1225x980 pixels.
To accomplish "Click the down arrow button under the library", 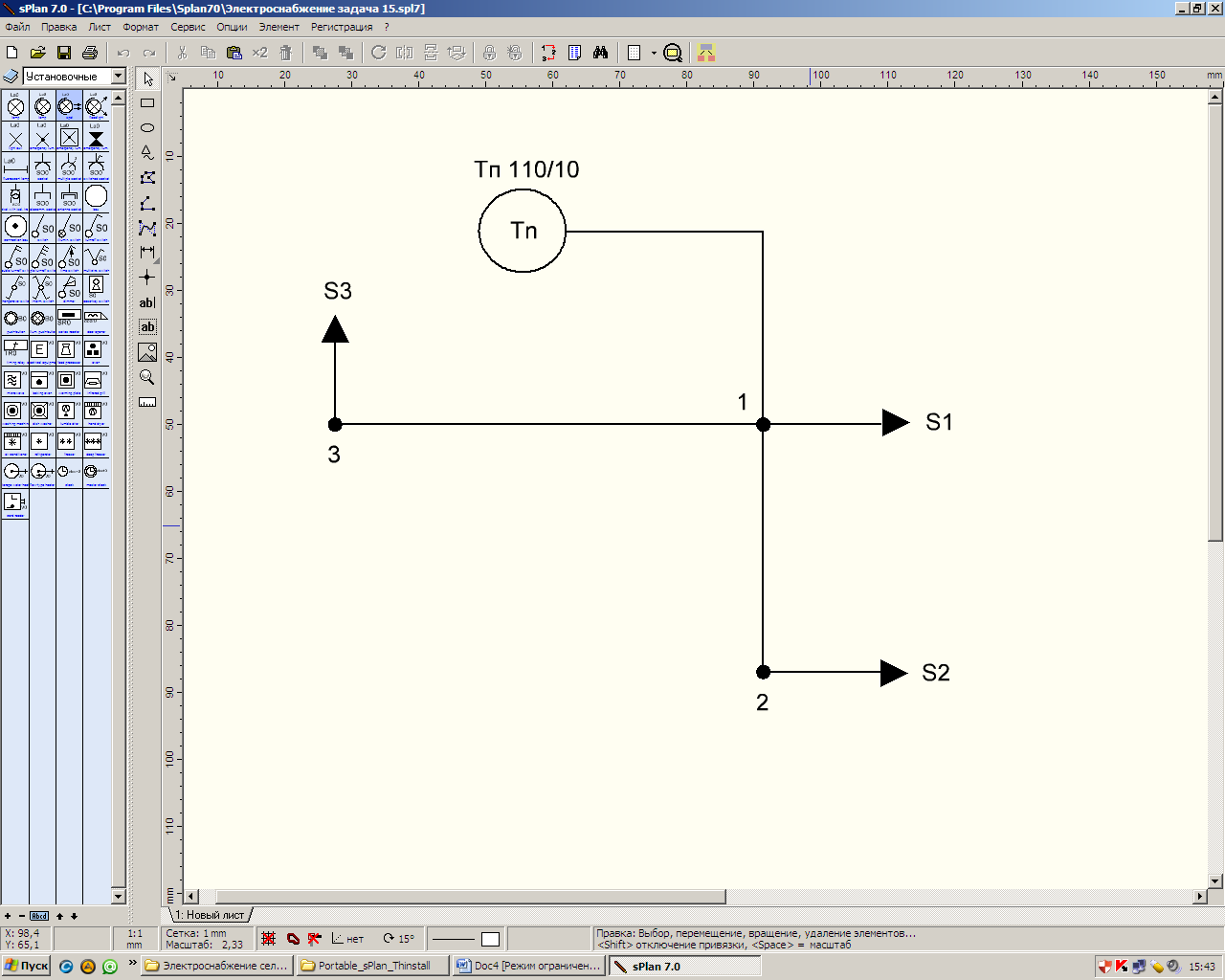I will (x=74, y=916).
